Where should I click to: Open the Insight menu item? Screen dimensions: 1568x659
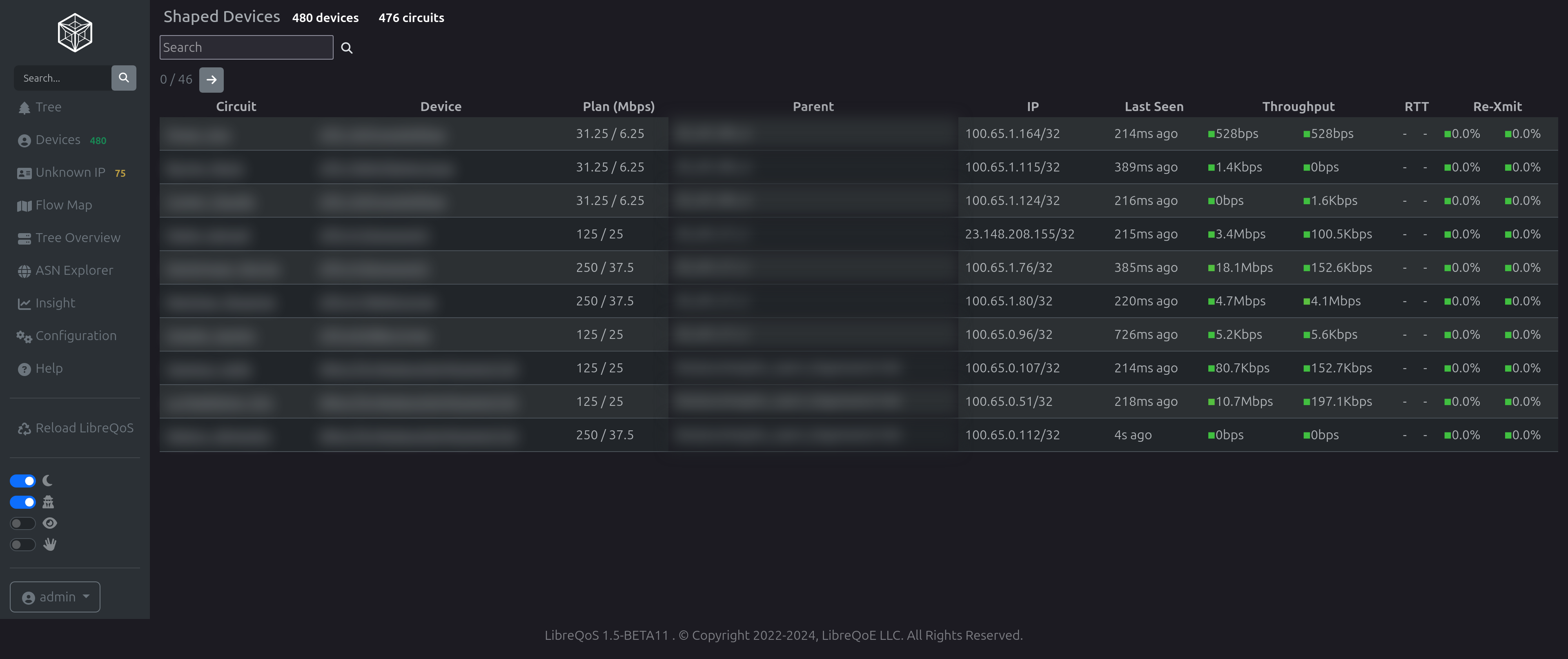point(55,303)
